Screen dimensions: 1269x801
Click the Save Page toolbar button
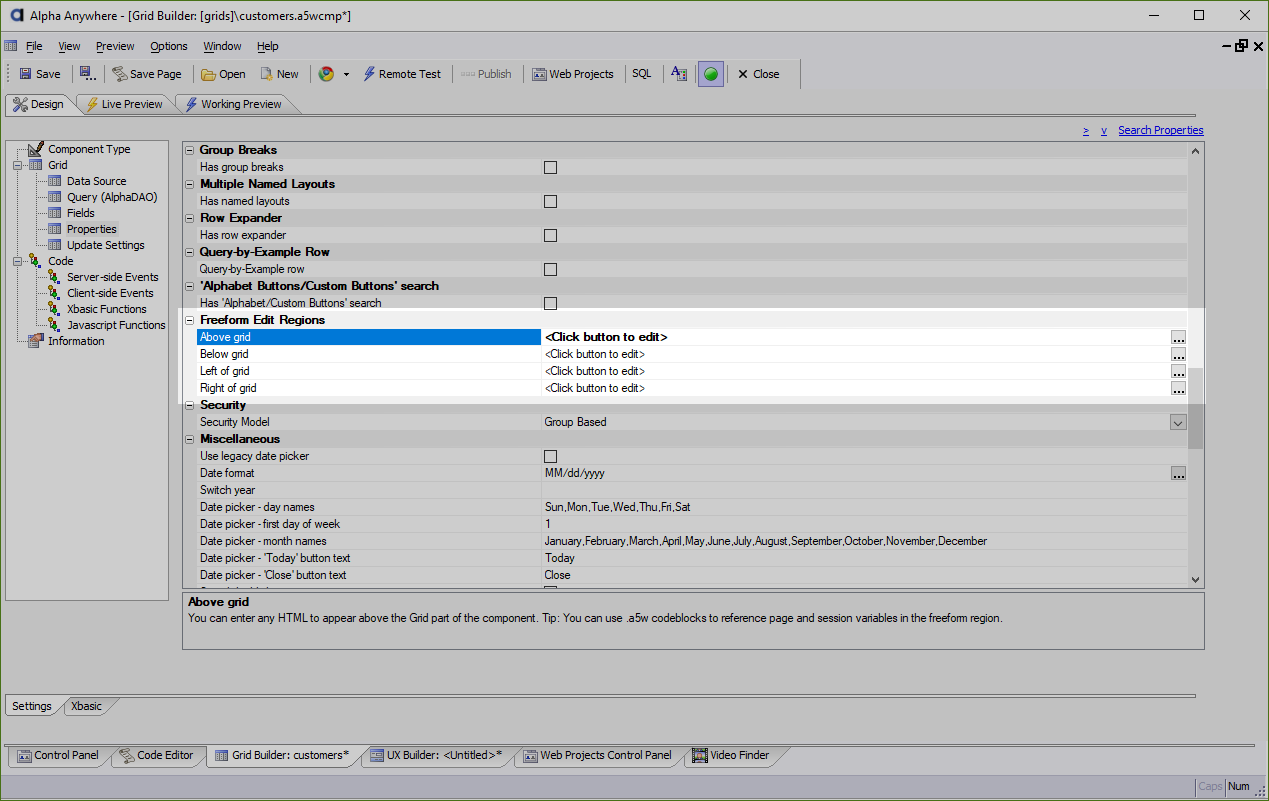tap(146, 74)
